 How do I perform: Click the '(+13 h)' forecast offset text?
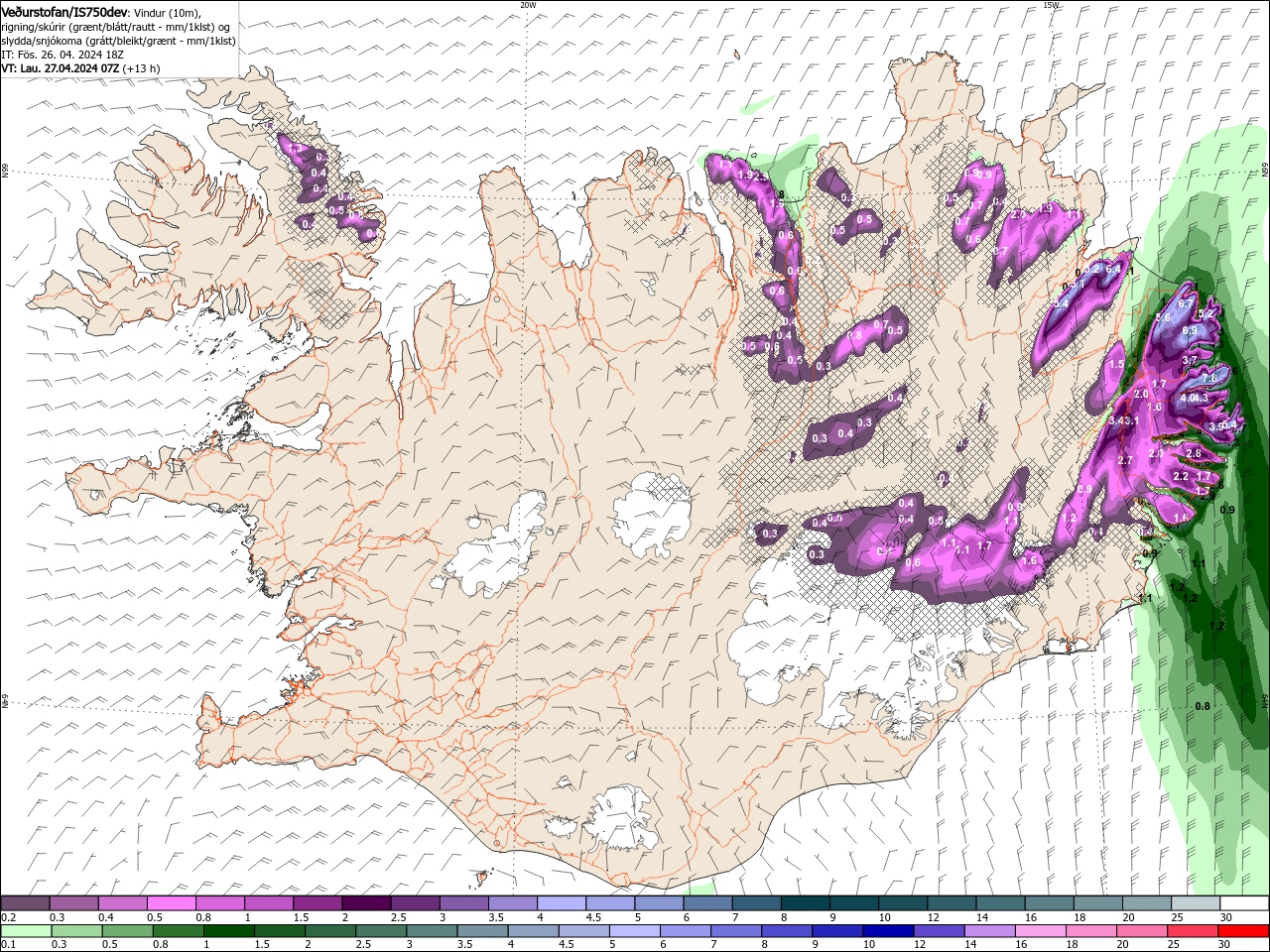(142, 68)
